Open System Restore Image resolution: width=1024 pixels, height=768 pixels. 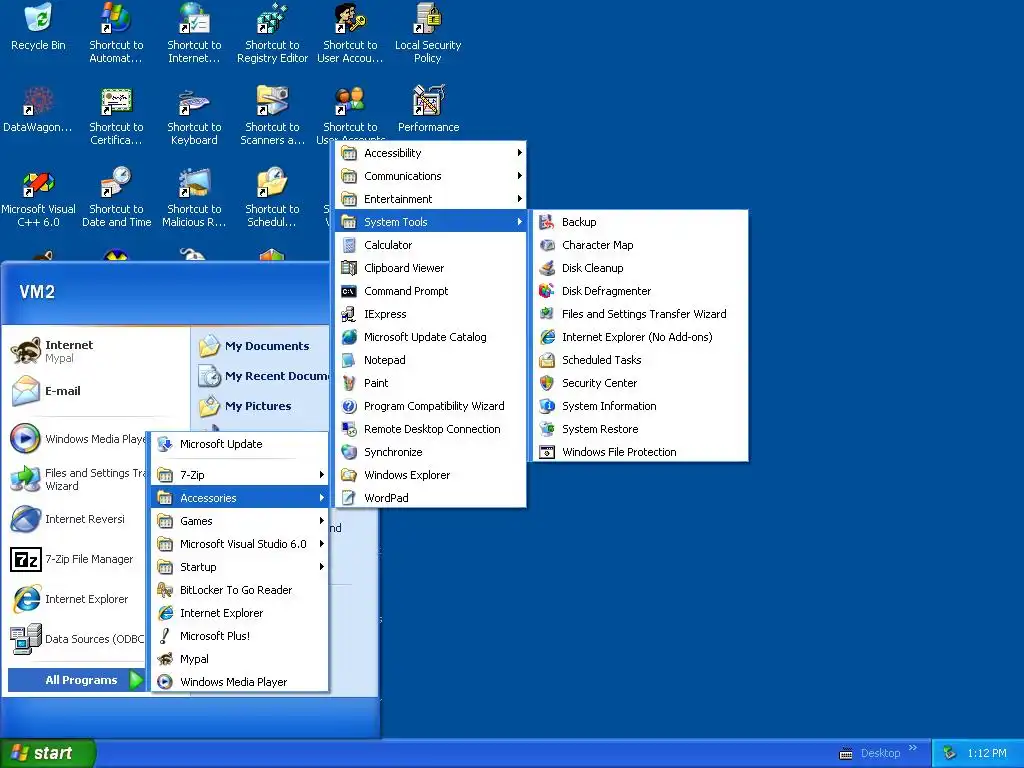click(641, 429)
